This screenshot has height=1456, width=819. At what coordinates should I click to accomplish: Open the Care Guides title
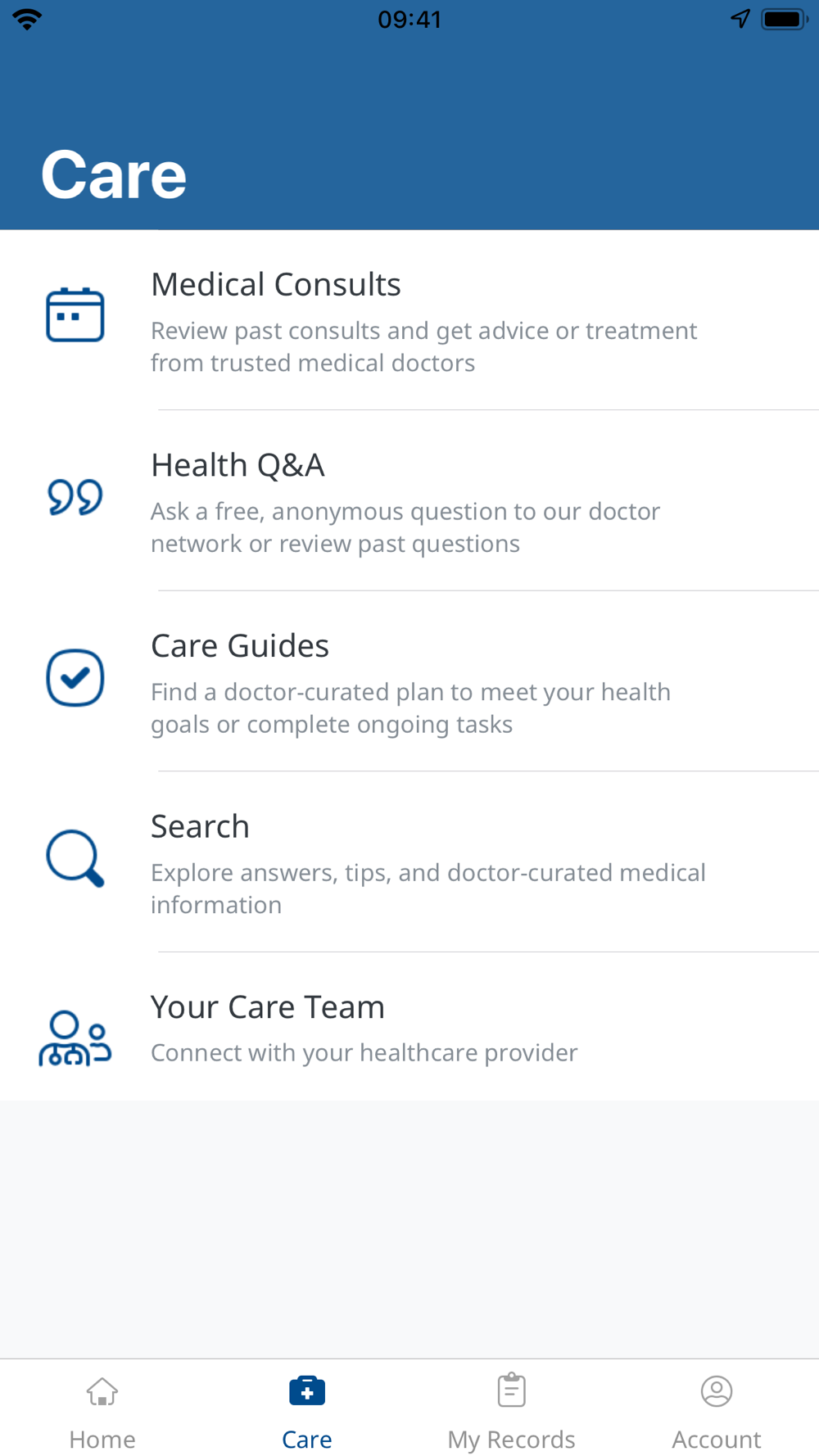[240, 645]
